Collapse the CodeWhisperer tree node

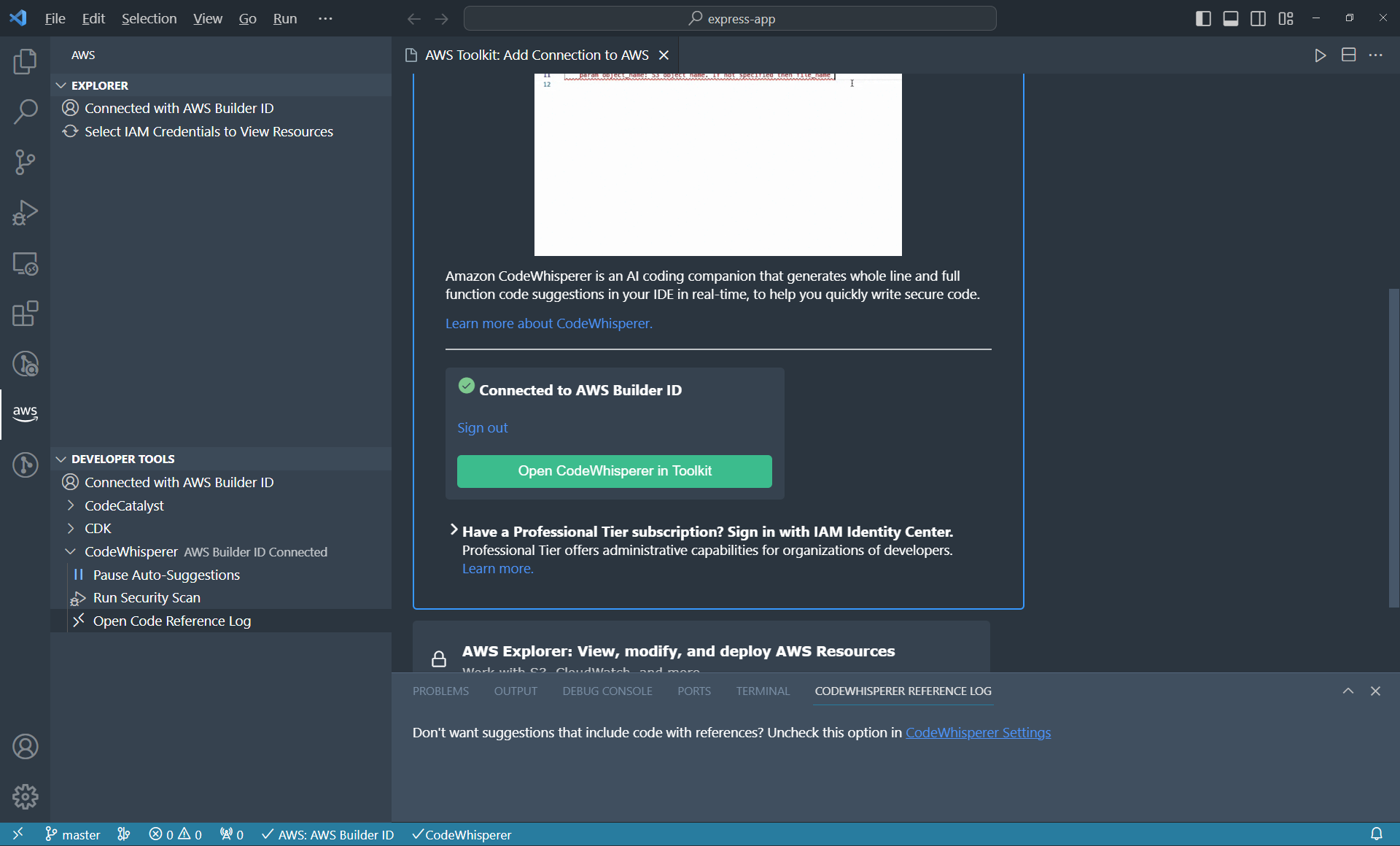(x=71, y=551)
